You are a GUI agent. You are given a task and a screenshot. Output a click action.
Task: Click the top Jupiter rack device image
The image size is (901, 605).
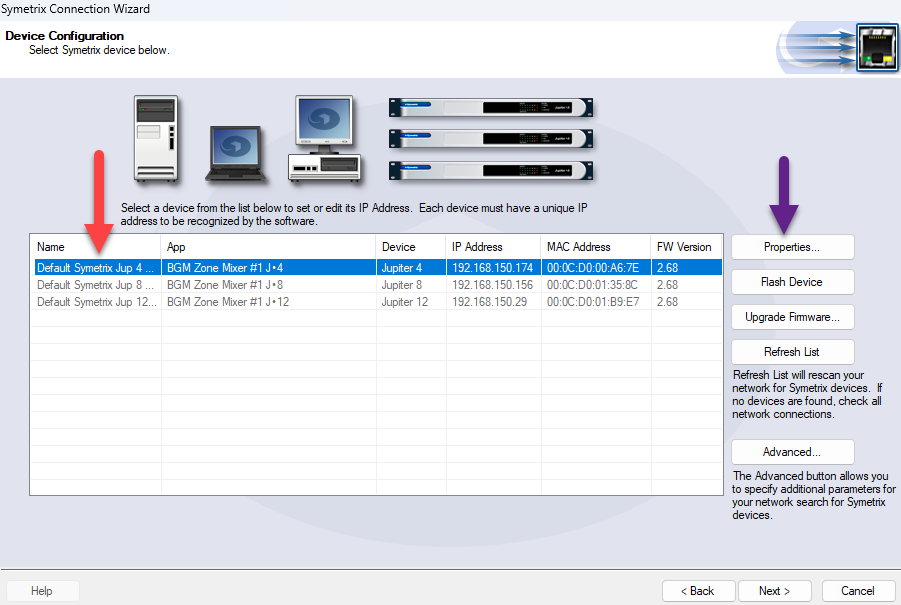[x=490, y=108]
